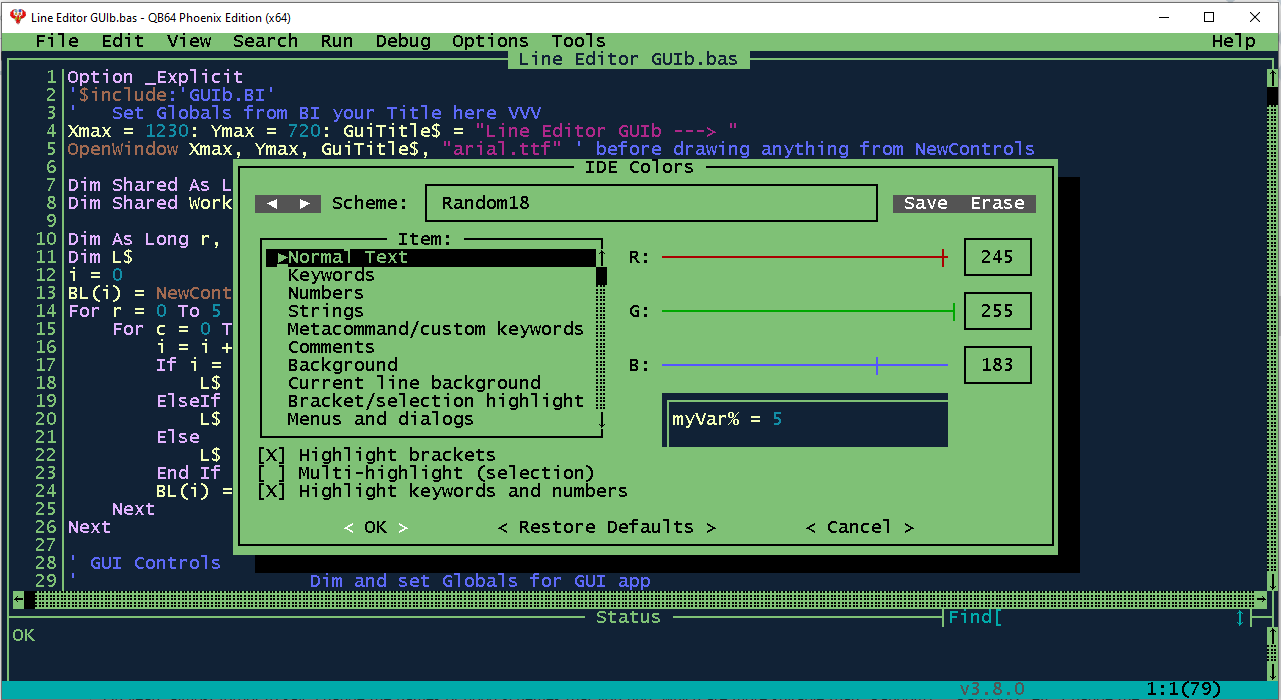Click QB64 app icon in title bar

(x=17, y=17)
